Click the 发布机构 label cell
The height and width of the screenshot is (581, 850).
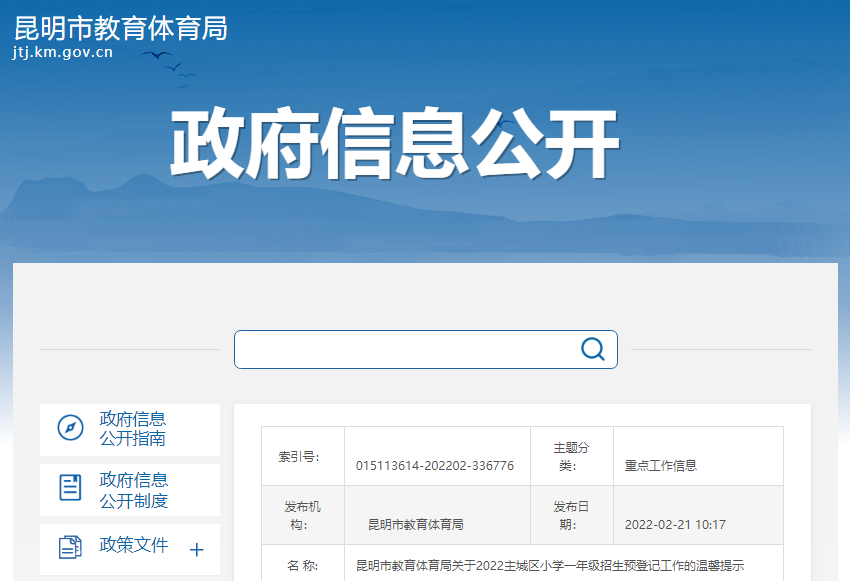[x=302, y=516]
